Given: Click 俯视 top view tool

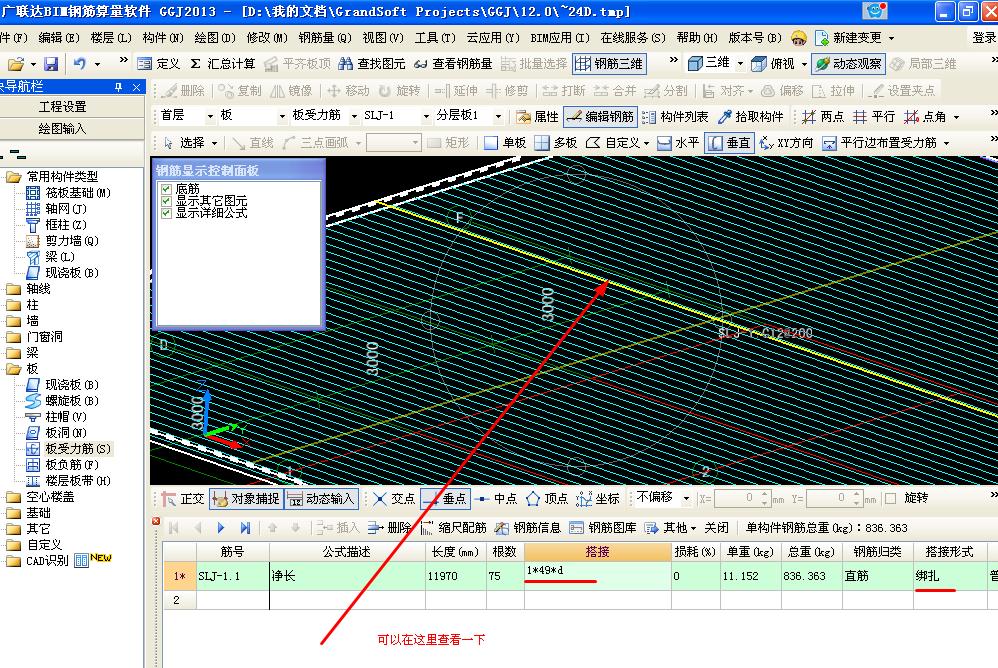Looking at the screenshot, I should click(773, 64).
